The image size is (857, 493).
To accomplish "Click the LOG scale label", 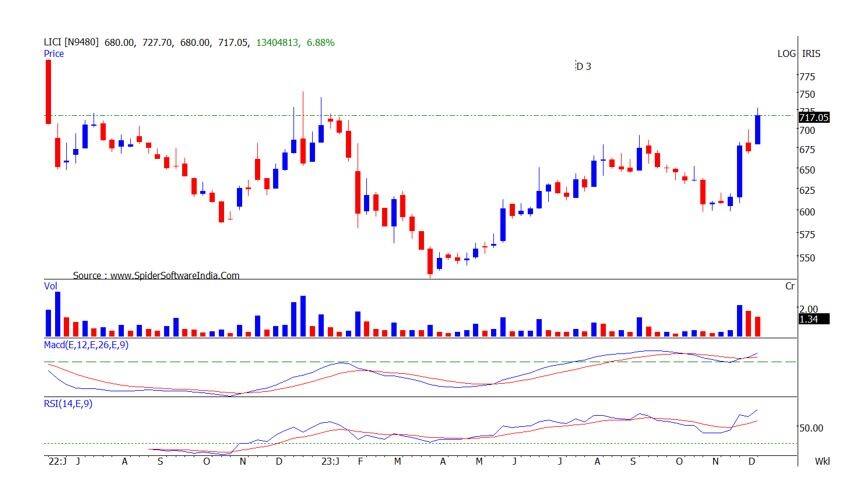I will tap(787, 53).
